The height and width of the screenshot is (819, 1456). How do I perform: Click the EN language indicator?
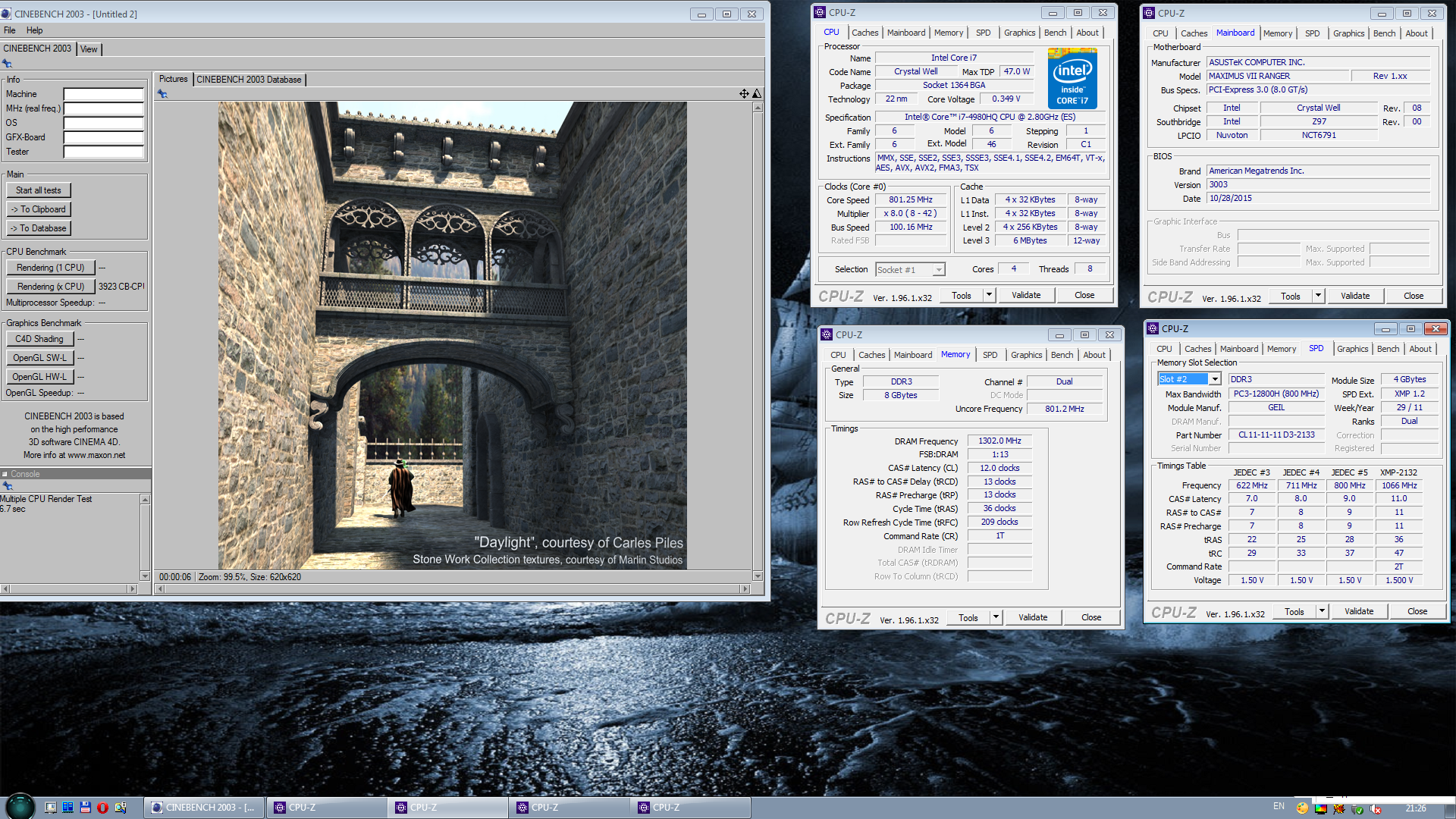1279,807
